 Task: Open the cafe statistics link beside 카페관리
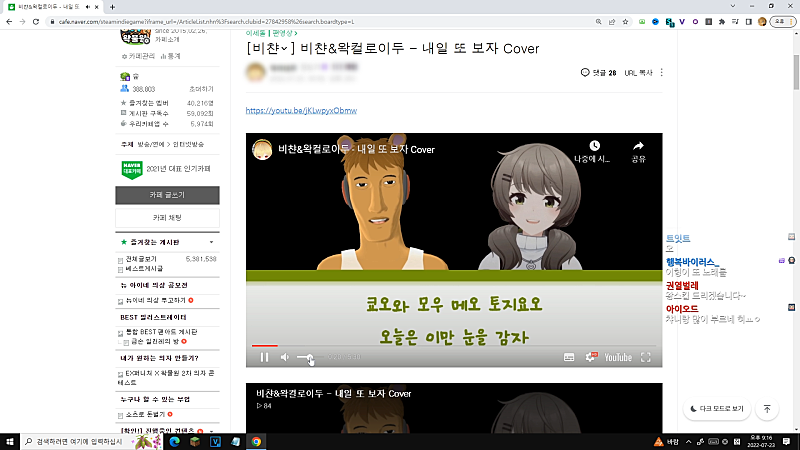click(170, 56)
